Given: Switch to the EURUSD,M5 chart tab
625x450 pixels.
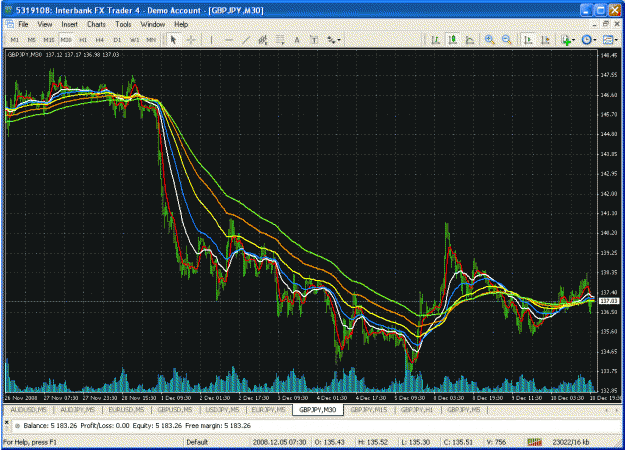Looking at the screenshot, I should (x=126, y=410).
